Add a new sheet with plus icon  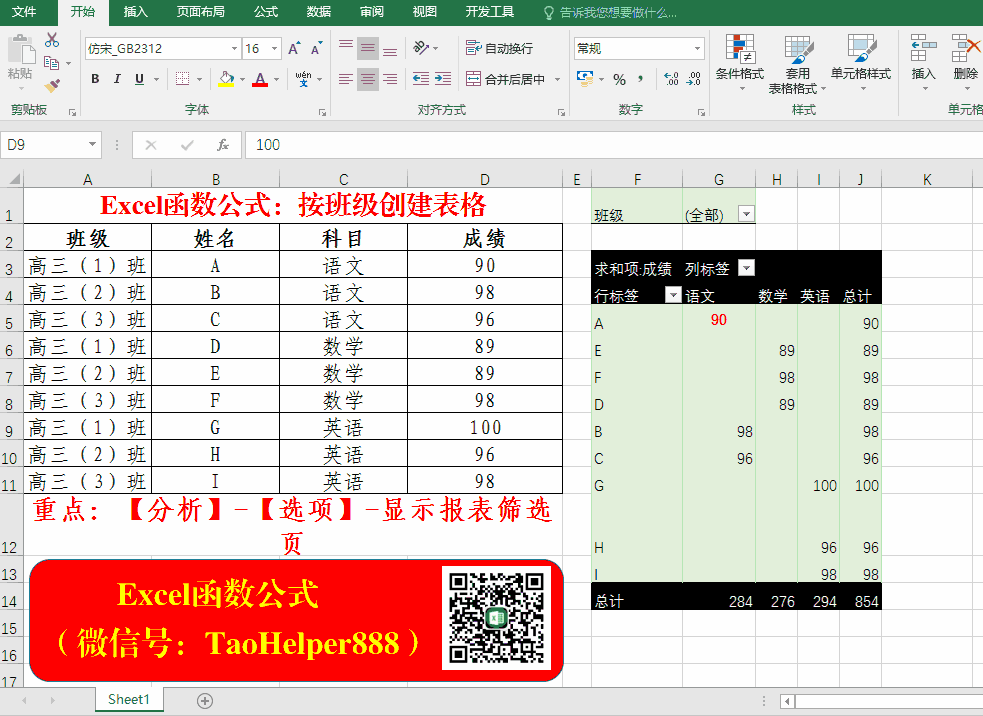tap(205, 700)
